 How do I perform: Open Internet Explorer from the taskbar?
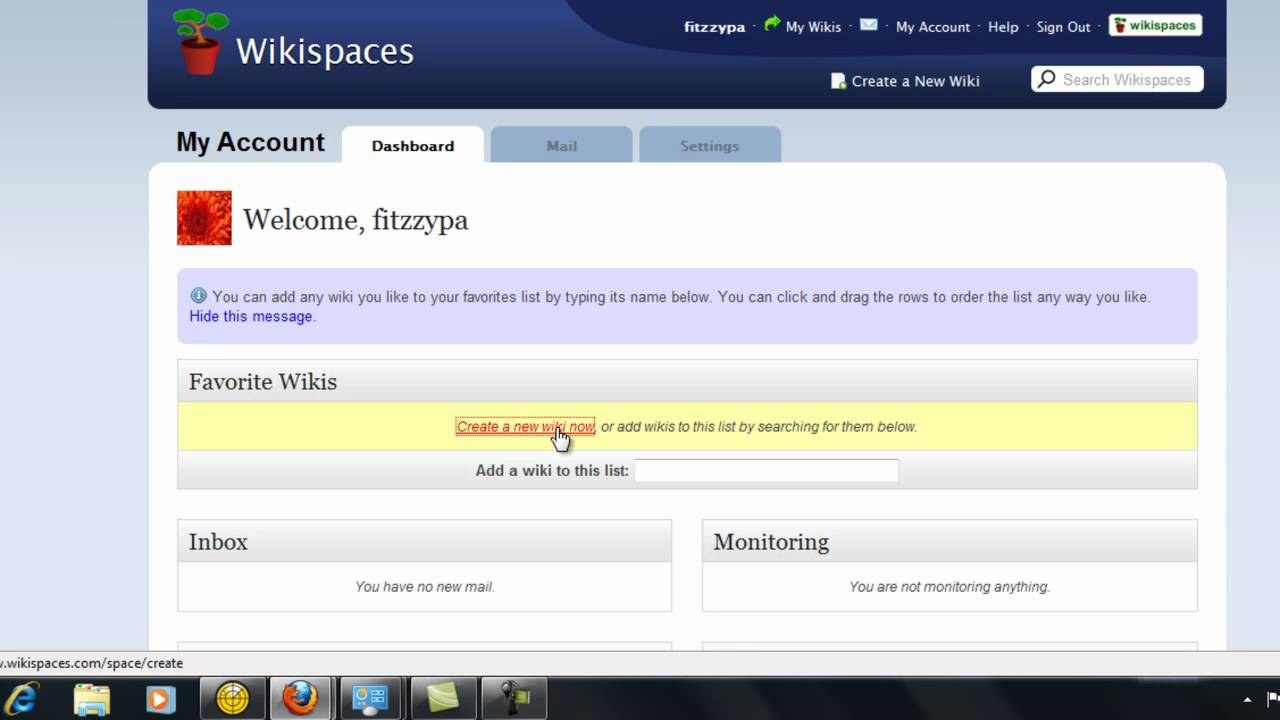pyautogui.click(x=23, y=698)
